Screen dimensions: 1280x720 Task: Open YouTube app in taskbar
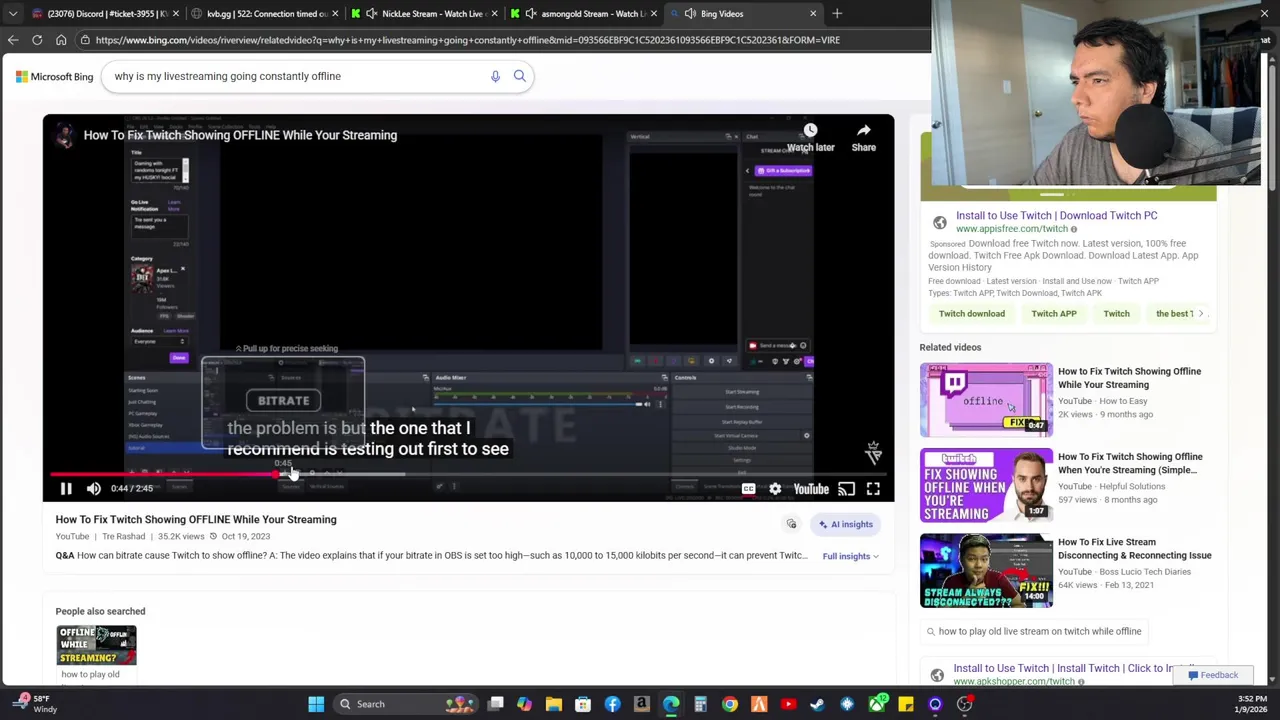click(788, 704)
